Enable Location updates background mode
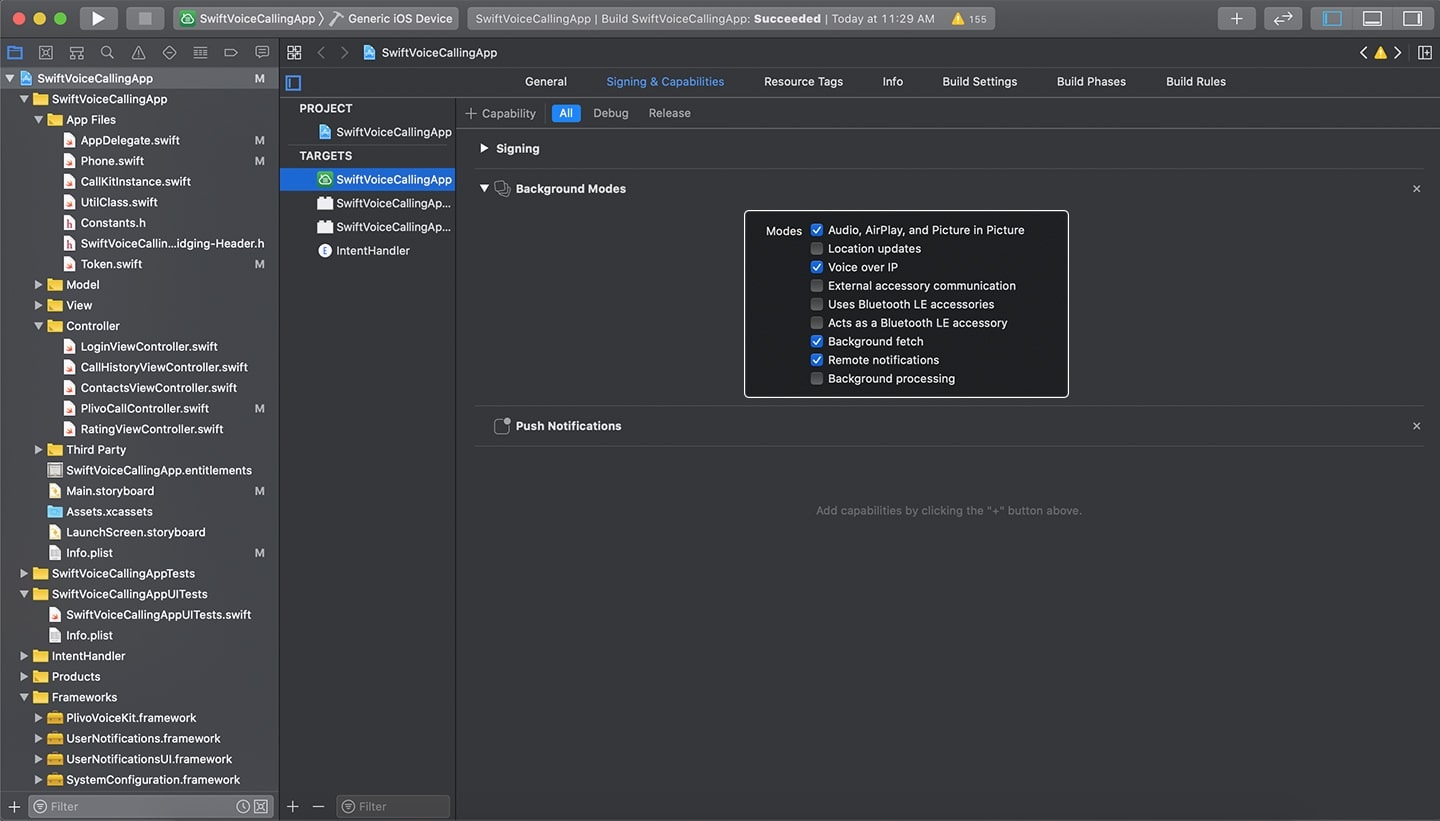The image size is (1440, 821). tap(817, 249)
